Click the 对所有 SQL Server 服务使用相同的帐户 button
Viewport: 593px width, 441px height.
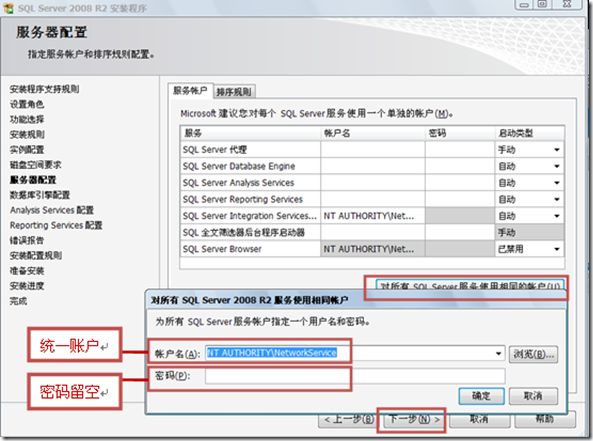470,286
